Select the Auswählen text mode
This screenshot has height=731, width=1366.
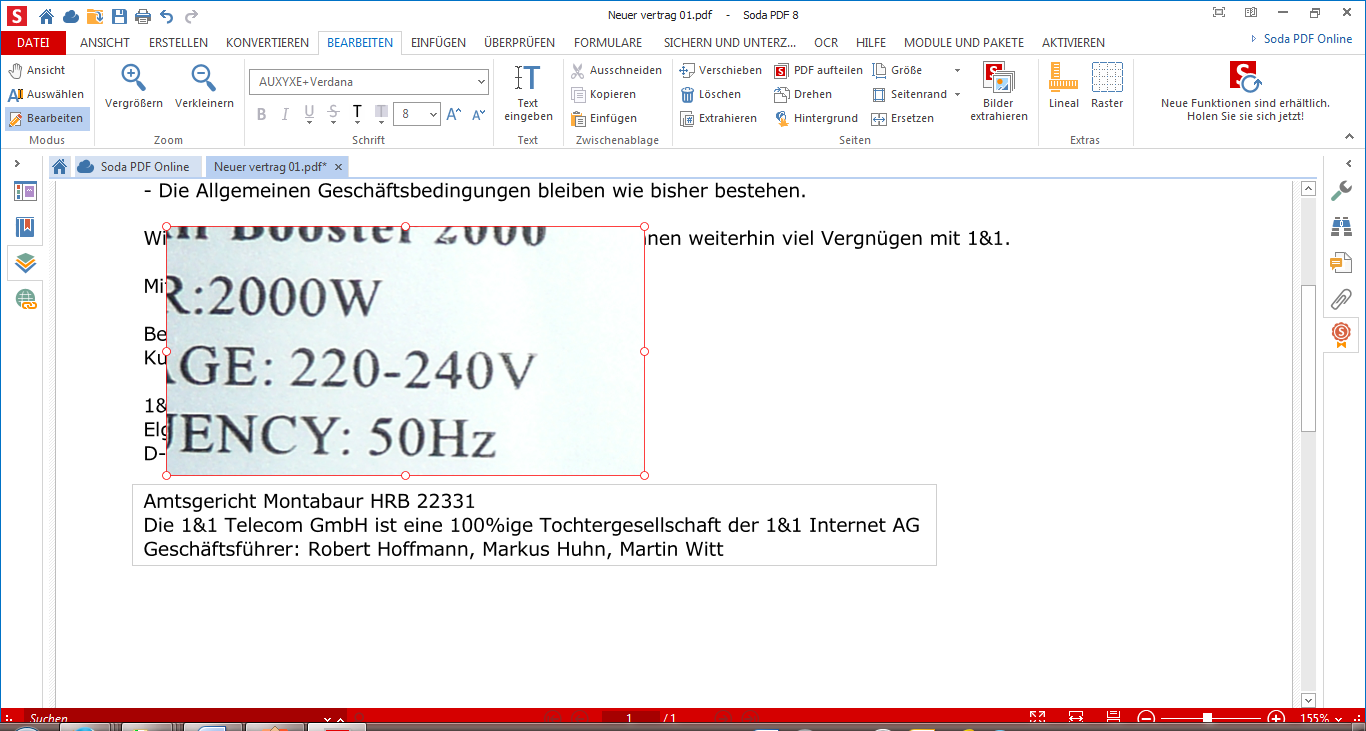46,94
